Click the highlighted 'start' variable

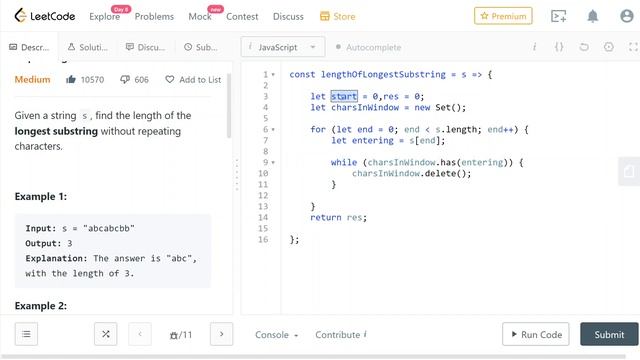coord(344,96)
